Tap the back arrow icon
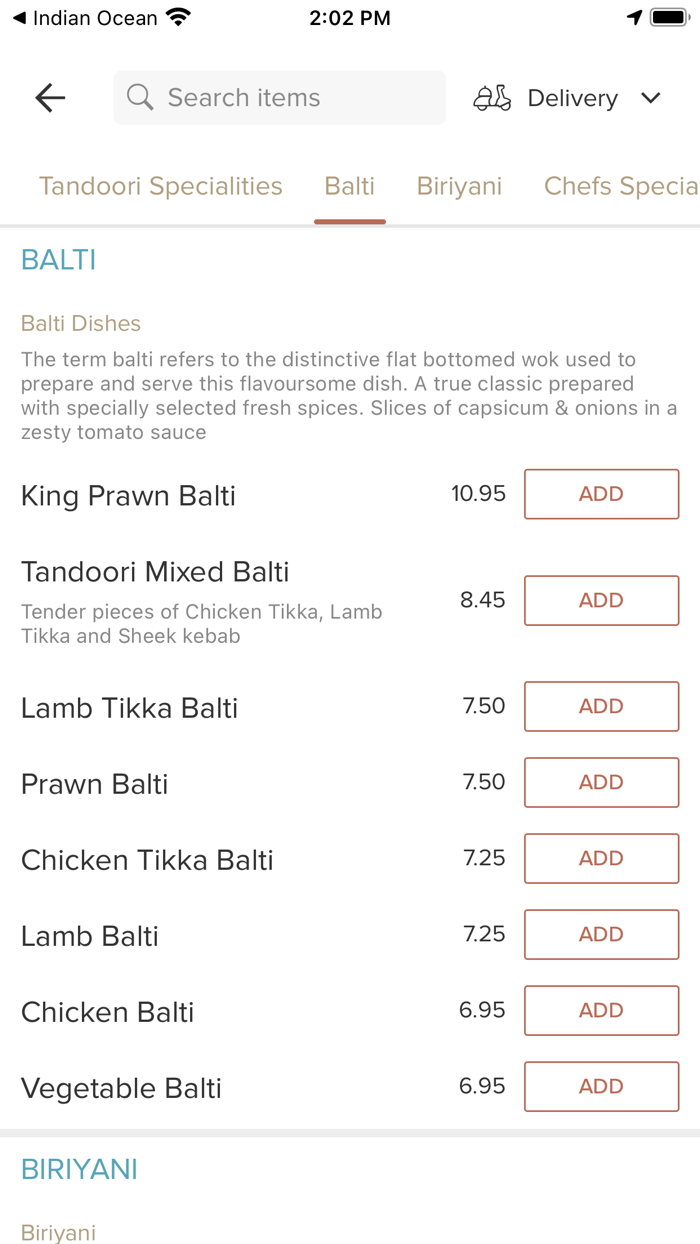 click(x=50, y=97)
